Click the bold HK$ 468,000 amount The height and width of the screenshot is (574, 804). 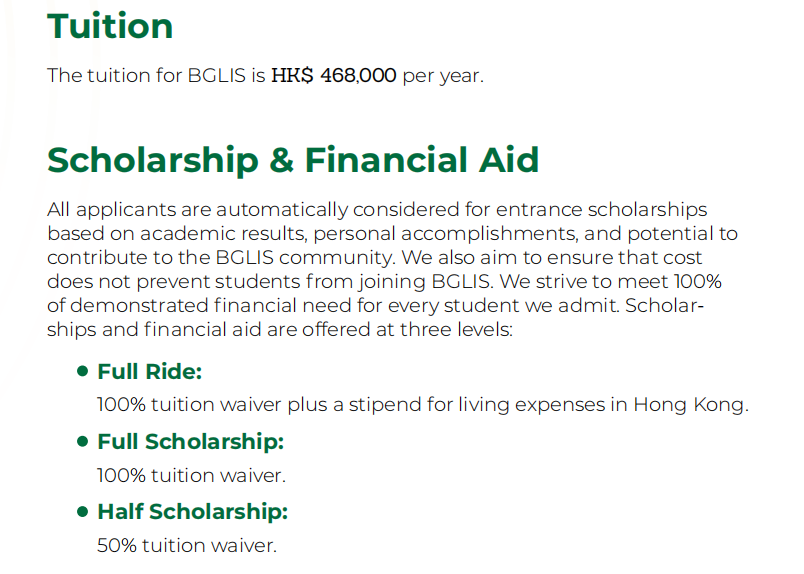coord(334,76)
